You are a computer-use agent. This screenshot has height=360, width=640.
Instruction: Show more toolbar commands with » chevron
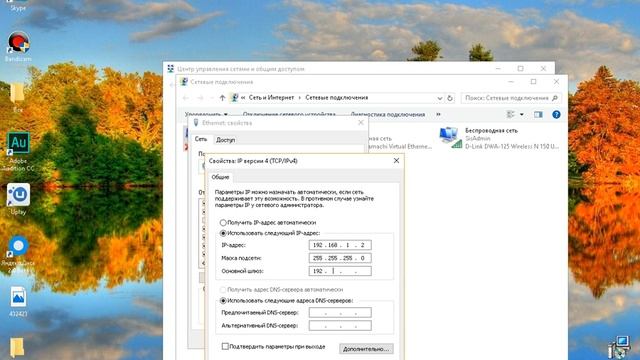click(438, 114)
